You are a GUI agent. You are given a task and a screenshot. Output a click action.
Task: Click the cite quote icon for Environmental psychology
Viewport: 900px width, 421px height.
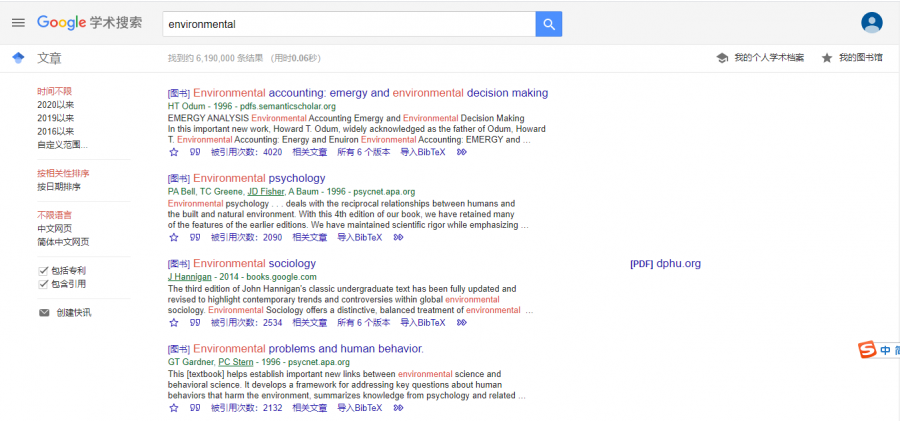[195, 238]
